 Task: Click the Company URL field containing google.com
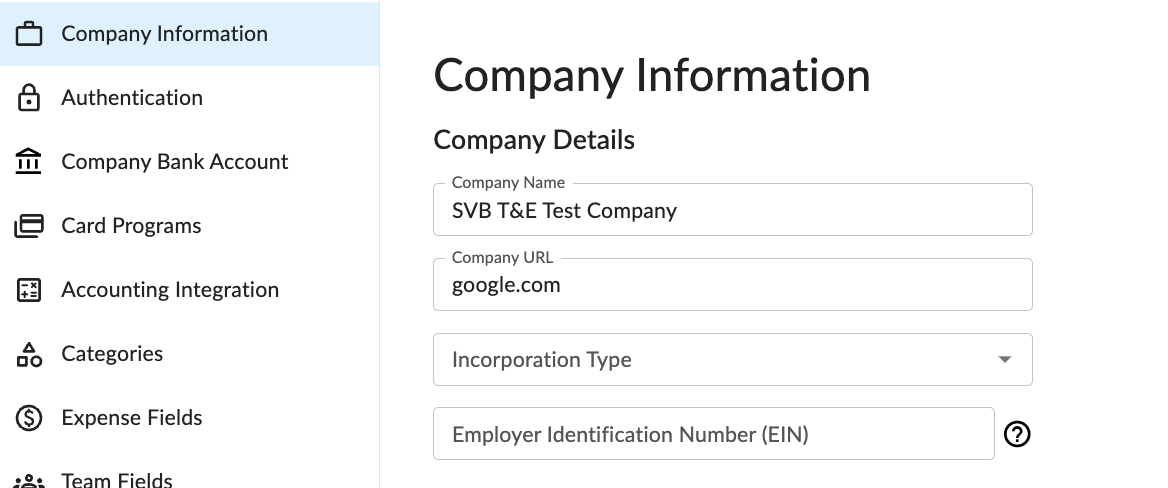pos(733,285)
